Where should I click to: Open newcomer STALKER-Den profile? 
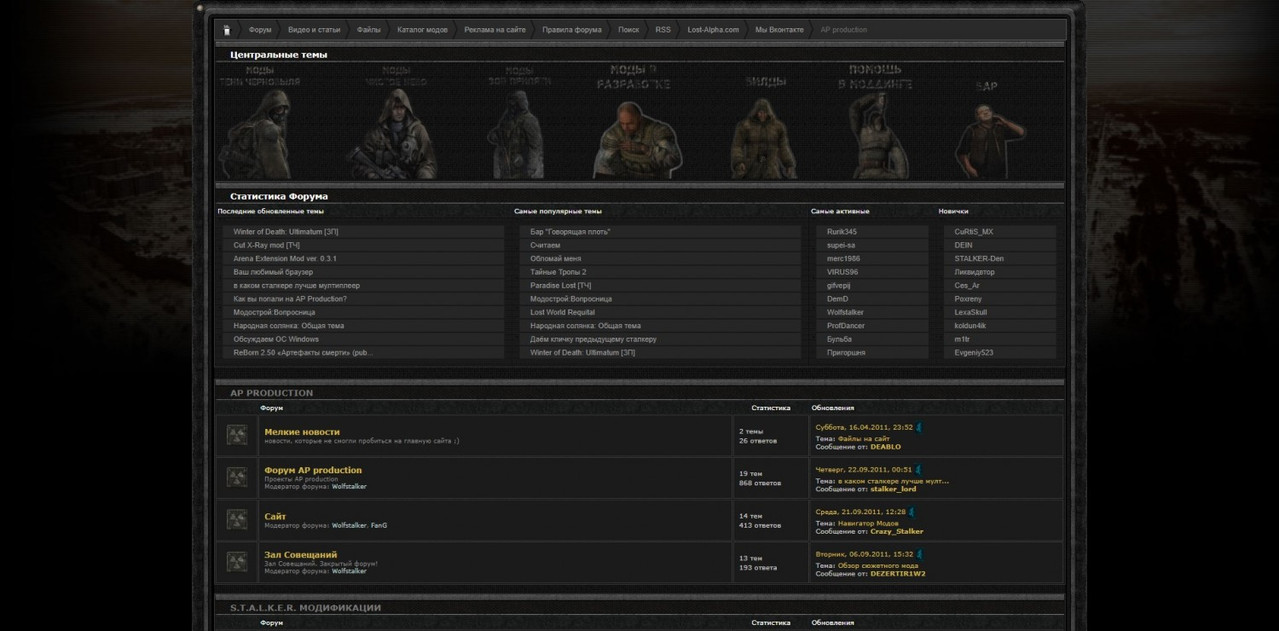pyautogui.click(x=979, y=258)
